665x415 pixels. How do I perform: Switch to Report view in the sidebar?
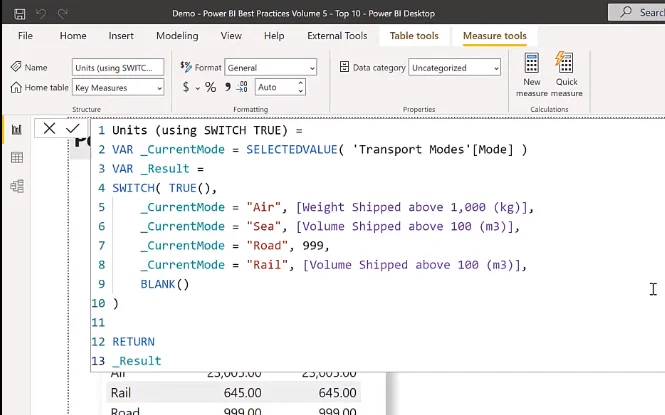click(17, 129)
